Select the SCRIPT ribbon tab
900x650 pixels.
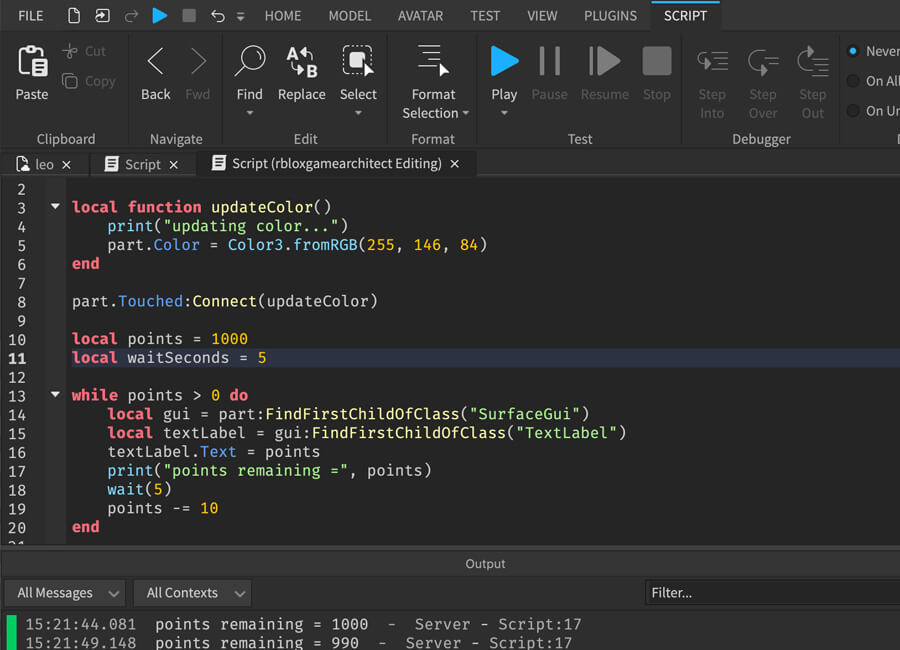[x=685, y=16]
